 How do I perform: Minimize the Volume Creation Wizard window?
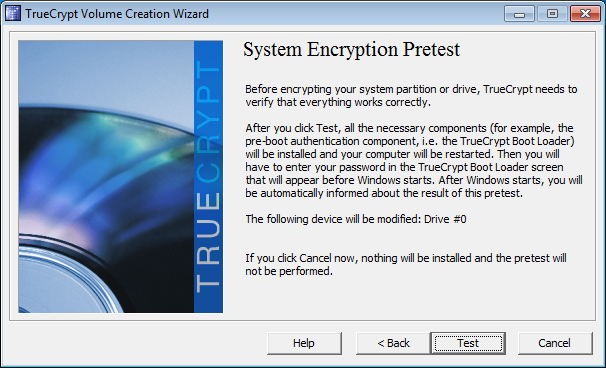pyautogui.click(x=519, y=14)
